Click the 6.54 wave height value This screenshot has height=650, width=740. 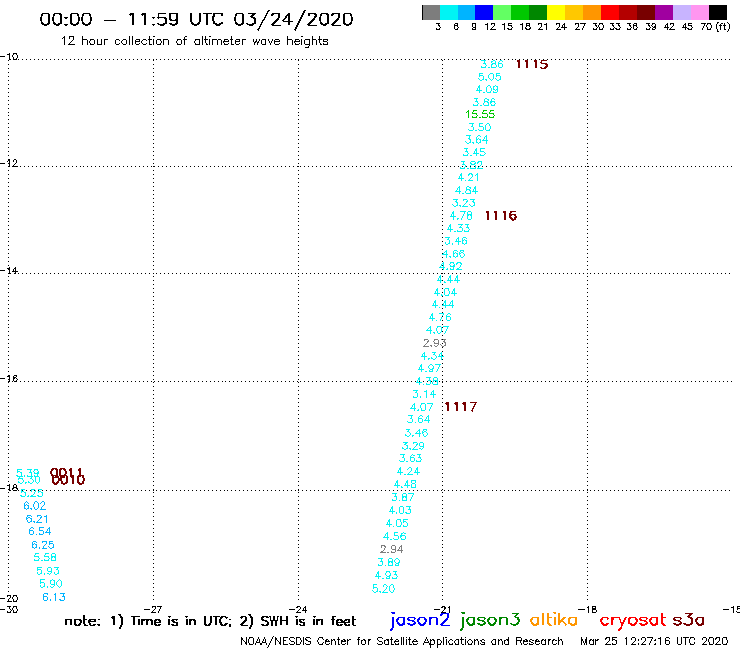40,532
